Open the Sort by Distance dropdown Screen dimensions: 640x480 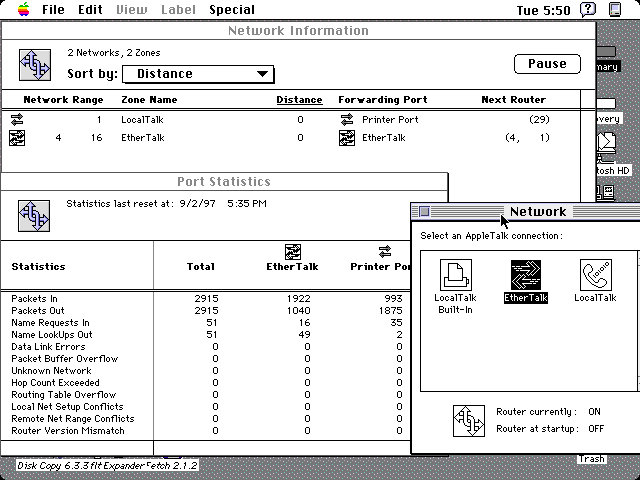point(198,74)
